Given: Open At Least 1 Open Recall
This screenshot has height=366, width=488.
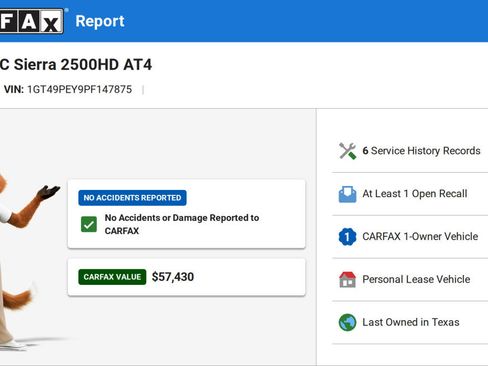Looking at the screenshot, I should point(410,194).
